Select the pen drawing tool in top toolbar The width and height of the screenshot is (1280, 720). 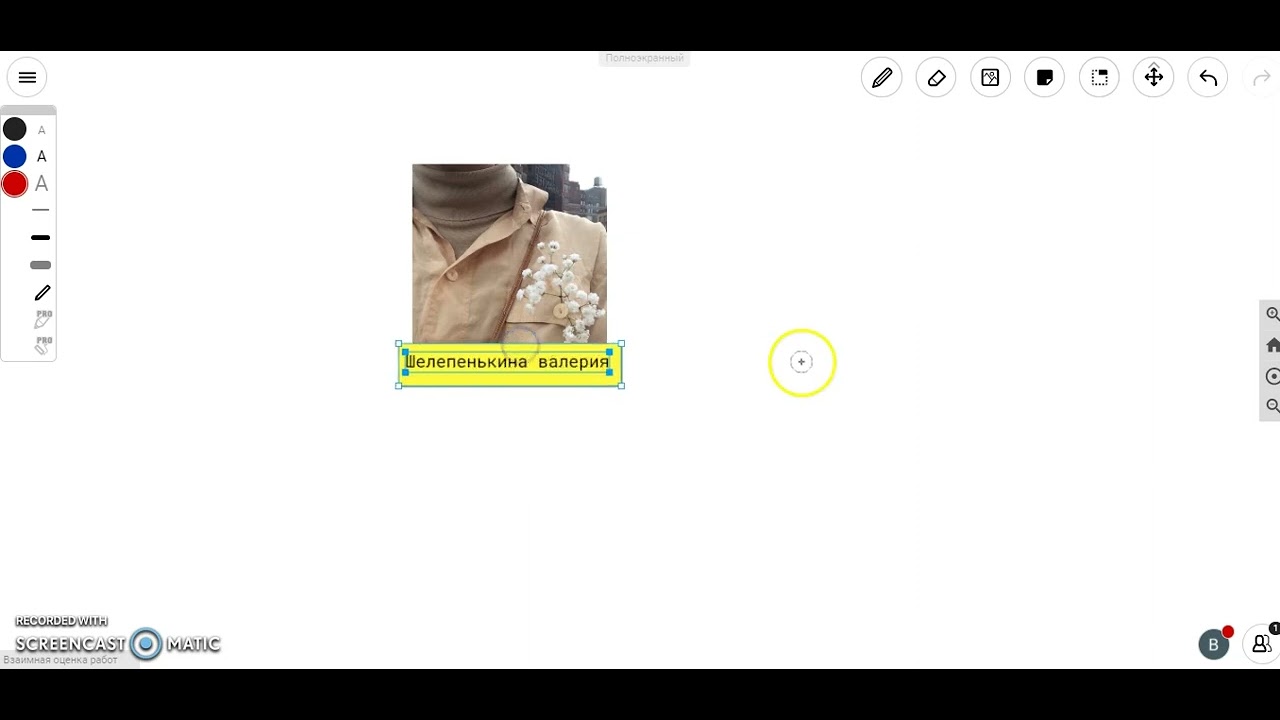click(x=882, y=78)
